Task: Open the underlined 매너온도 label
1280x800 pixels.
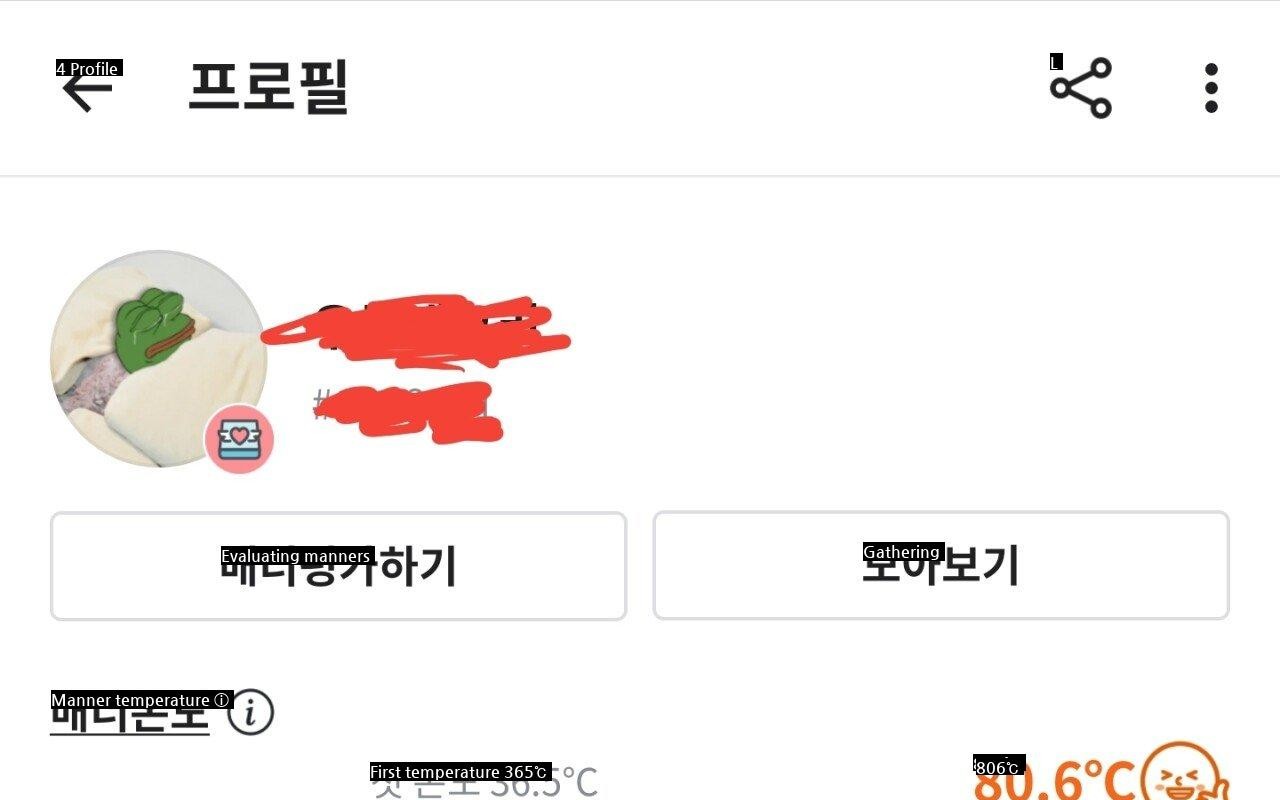Action: [130, 714]
